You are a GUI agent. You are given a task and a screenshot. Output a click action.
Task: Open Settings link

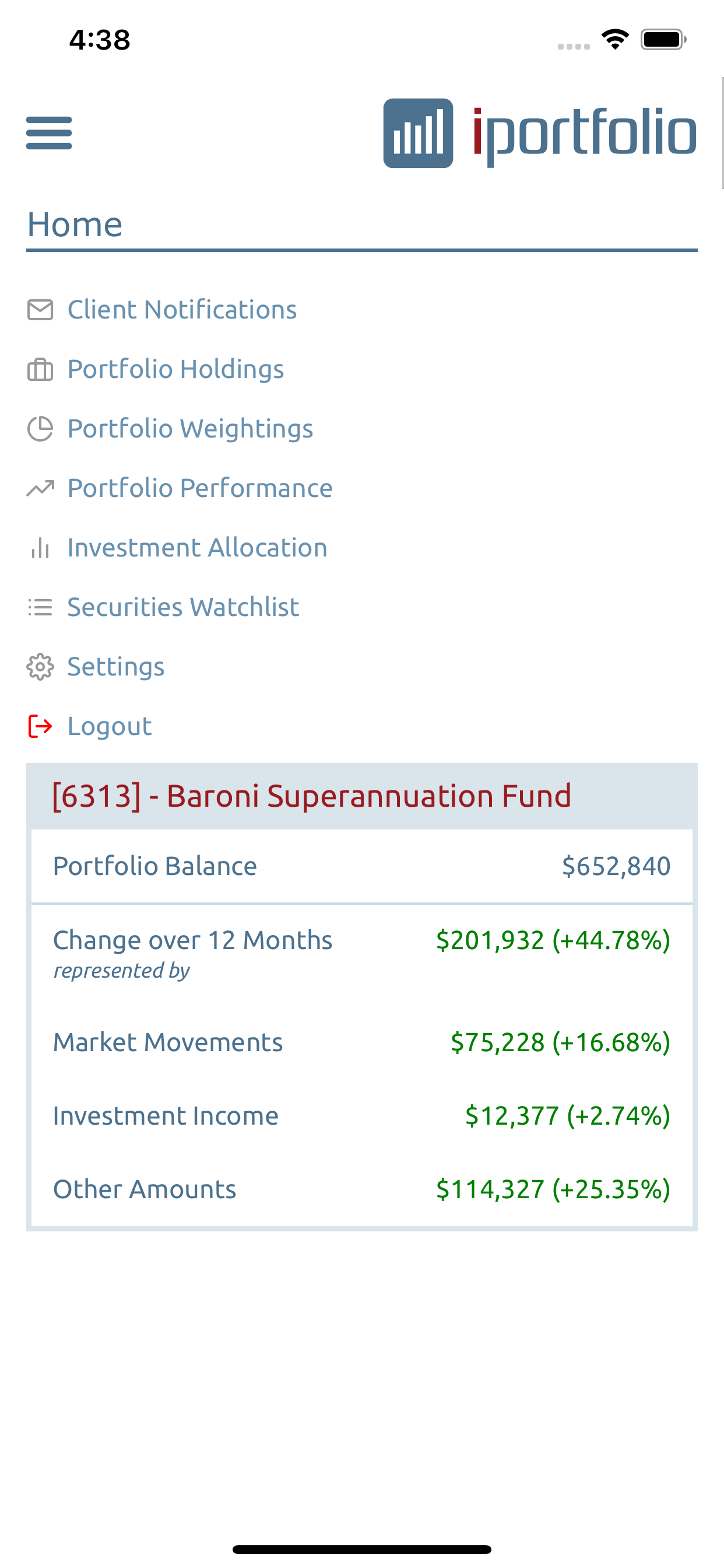[115, 667]
